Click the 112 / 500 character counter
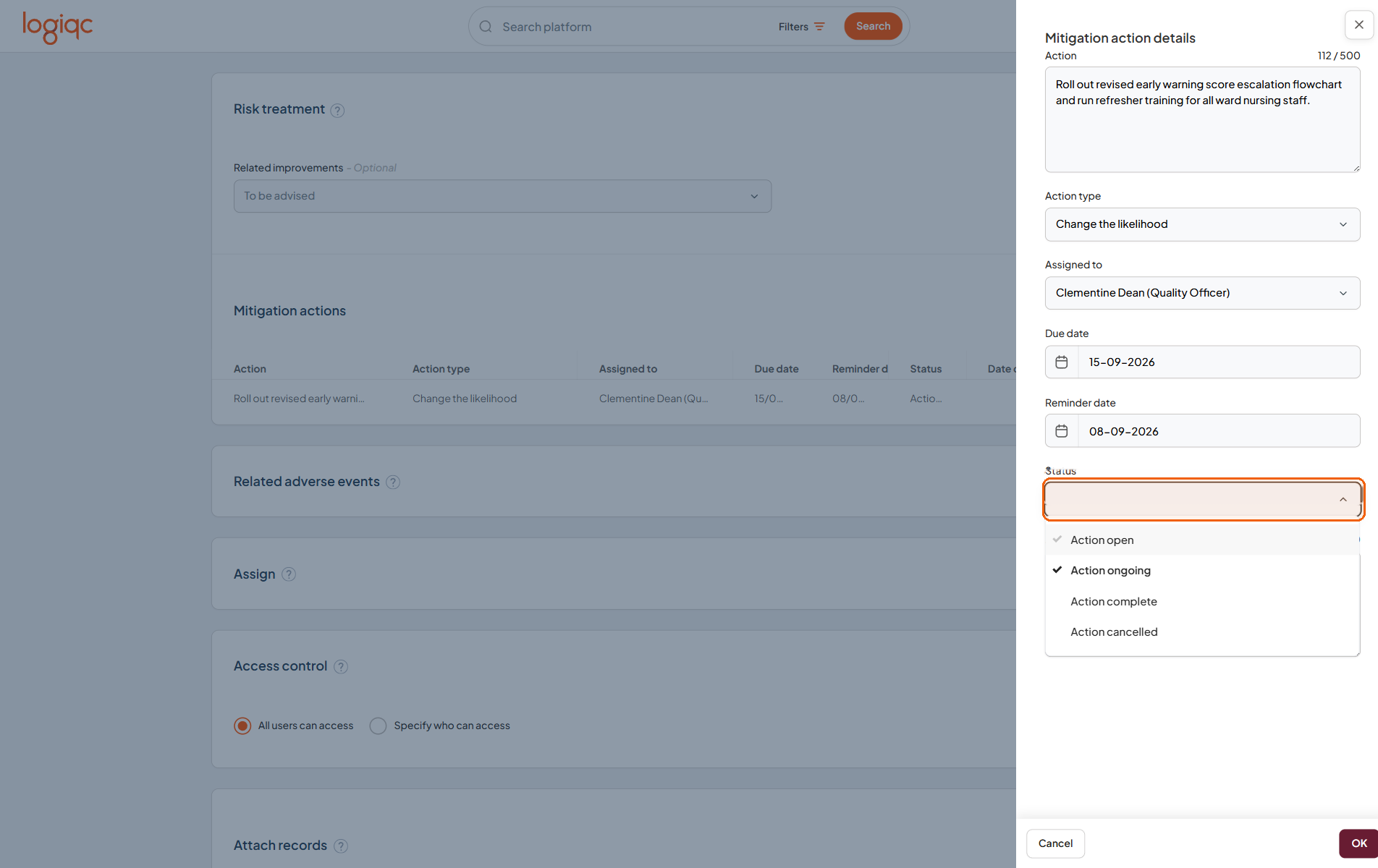 click(x=1338, y=56)
